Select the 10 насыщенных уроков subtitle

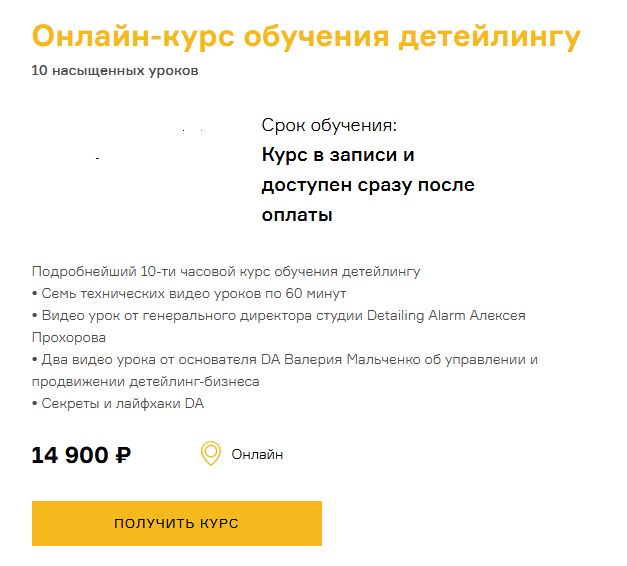(x=115, y=71)
